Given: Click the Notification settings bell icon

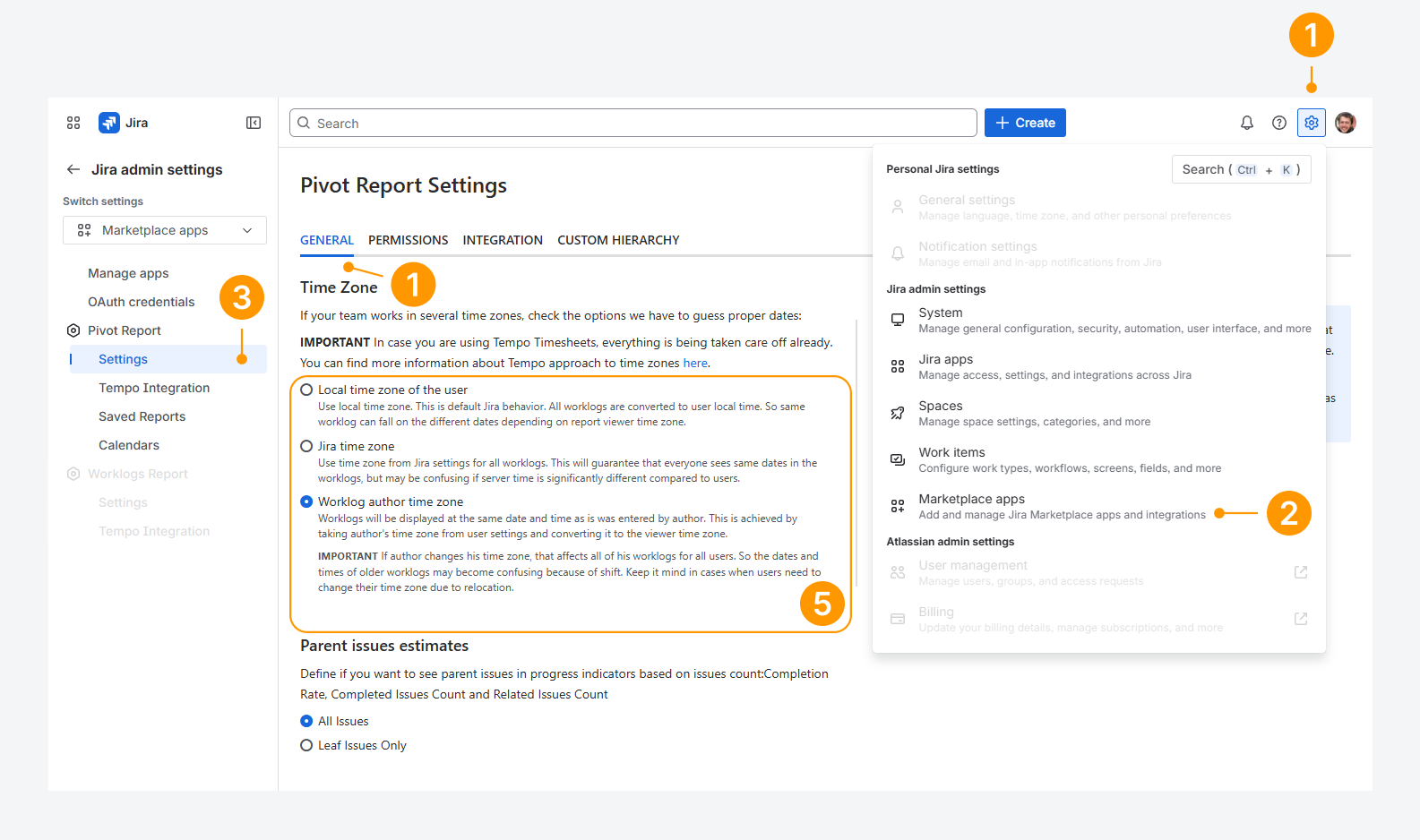Looking at the screenshot, I should point(898,253).
